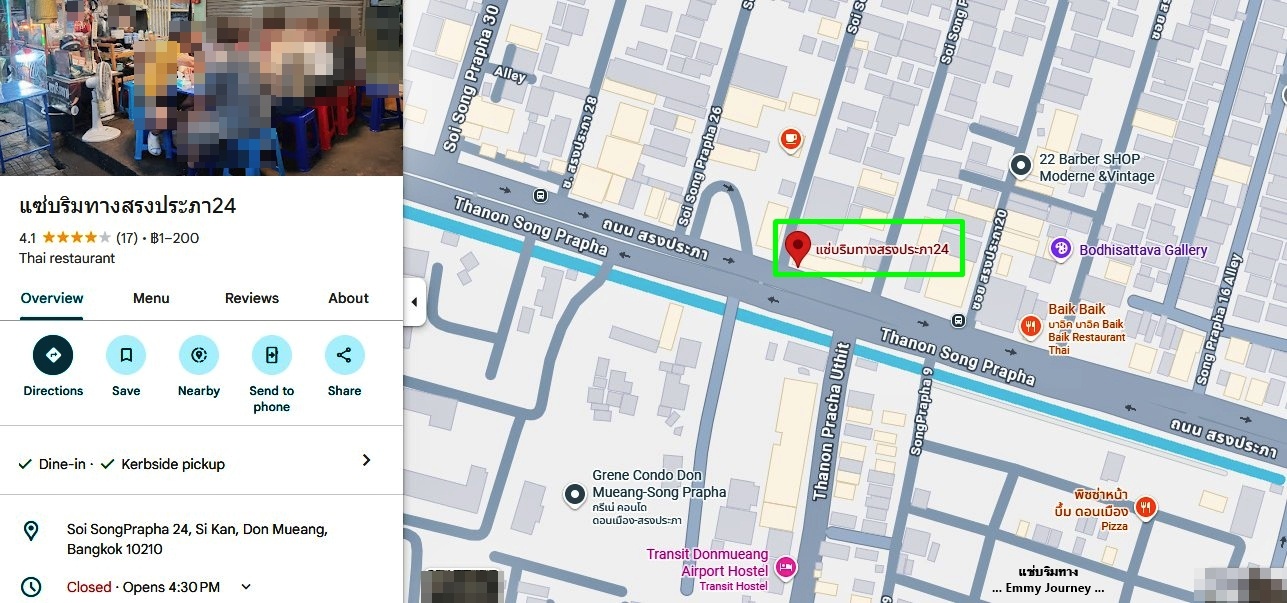Expand the Dine-in service options chevron
Viewport: 1287px width, 603px height.
click(x=366, y=460)
